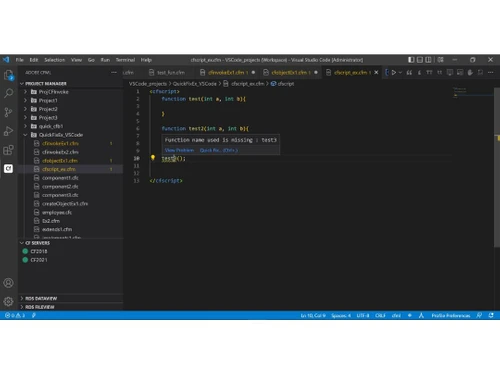Click the notifications bell in the status bar

[491, 315]
